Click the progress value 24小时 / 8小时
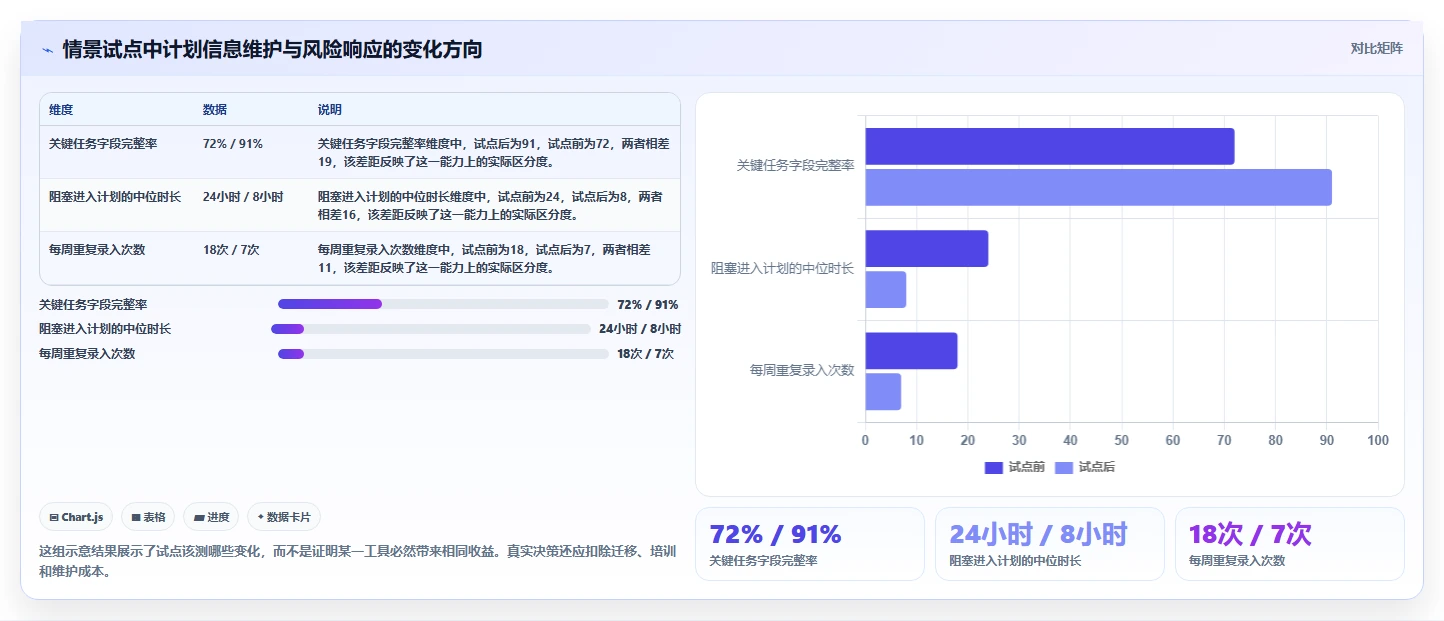The height and width of the screenshot is (621, 1444). (x=640, y=328)
